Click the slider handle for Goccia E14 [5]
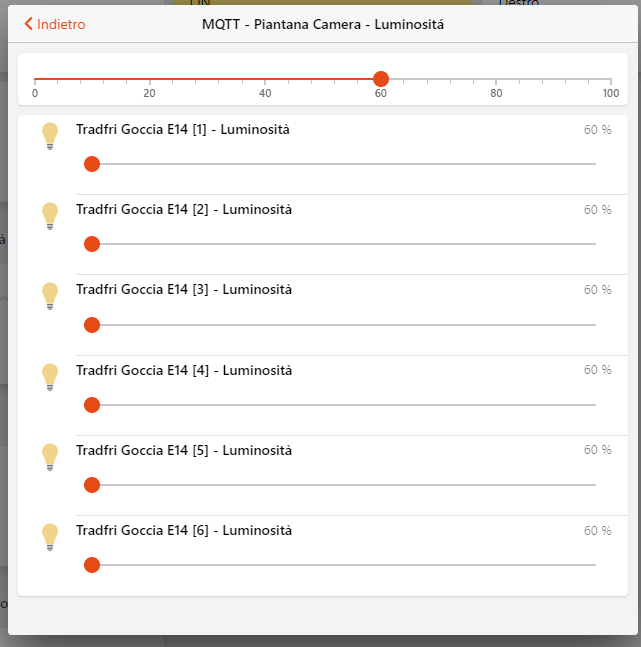Screen dimensions: 641x647 click(x=92, y=485)
